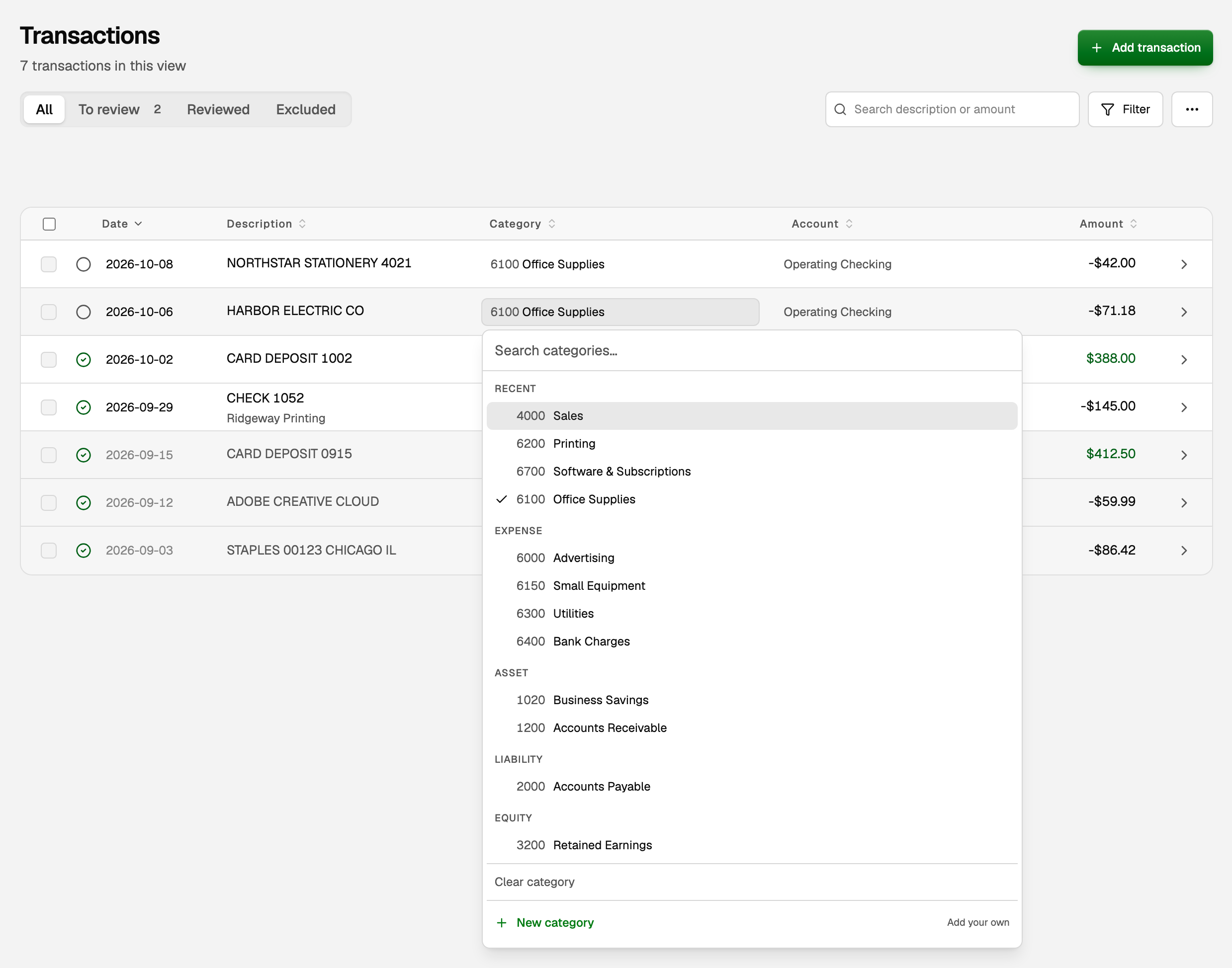The height and width of the screenshot is (968, 1232).
Task: Toggle reviewed status on STAPLES 00123 row
Action: click(x=84, y=550)
